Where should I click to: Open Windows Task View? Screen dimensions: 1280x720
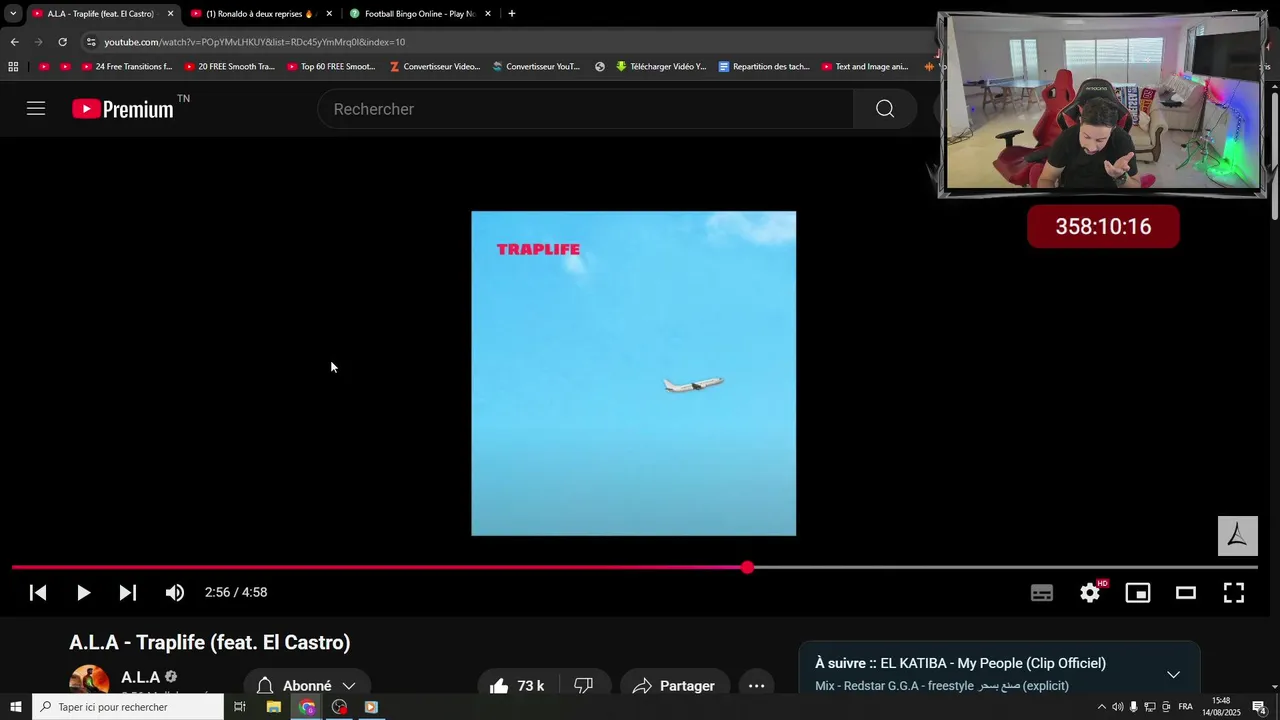coord(240,707)
